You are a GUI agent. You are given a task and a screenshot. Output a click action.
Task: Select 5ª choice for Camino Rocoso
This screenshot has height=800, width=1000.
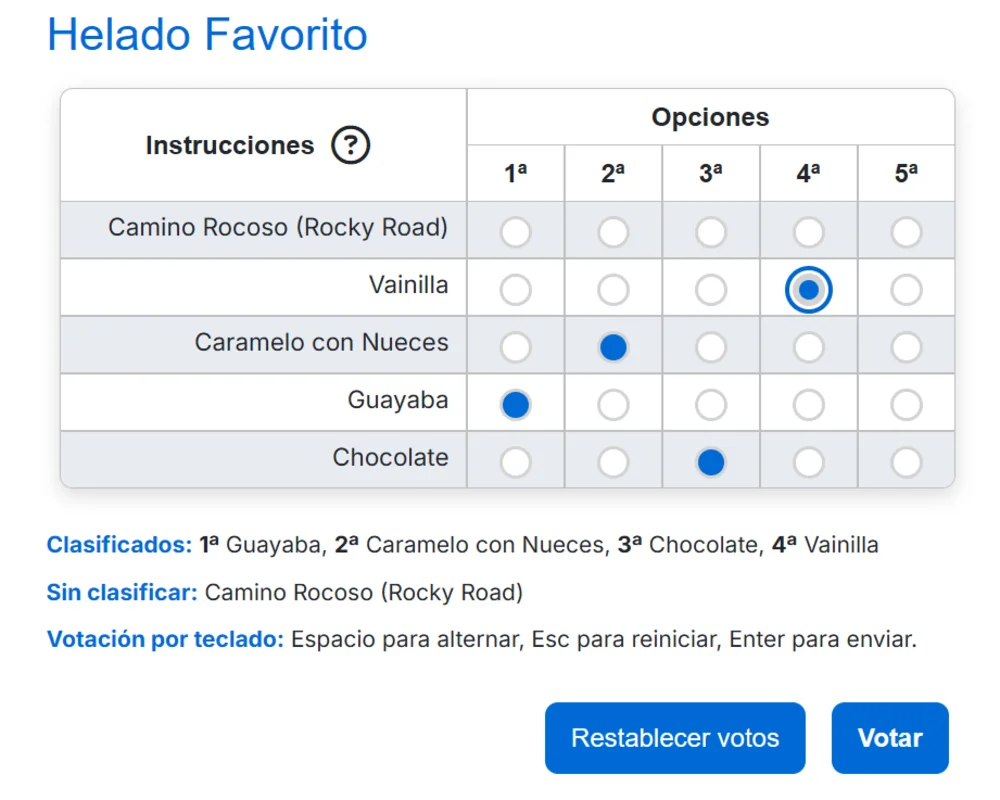pyautogui.click(x=906, y=231)
